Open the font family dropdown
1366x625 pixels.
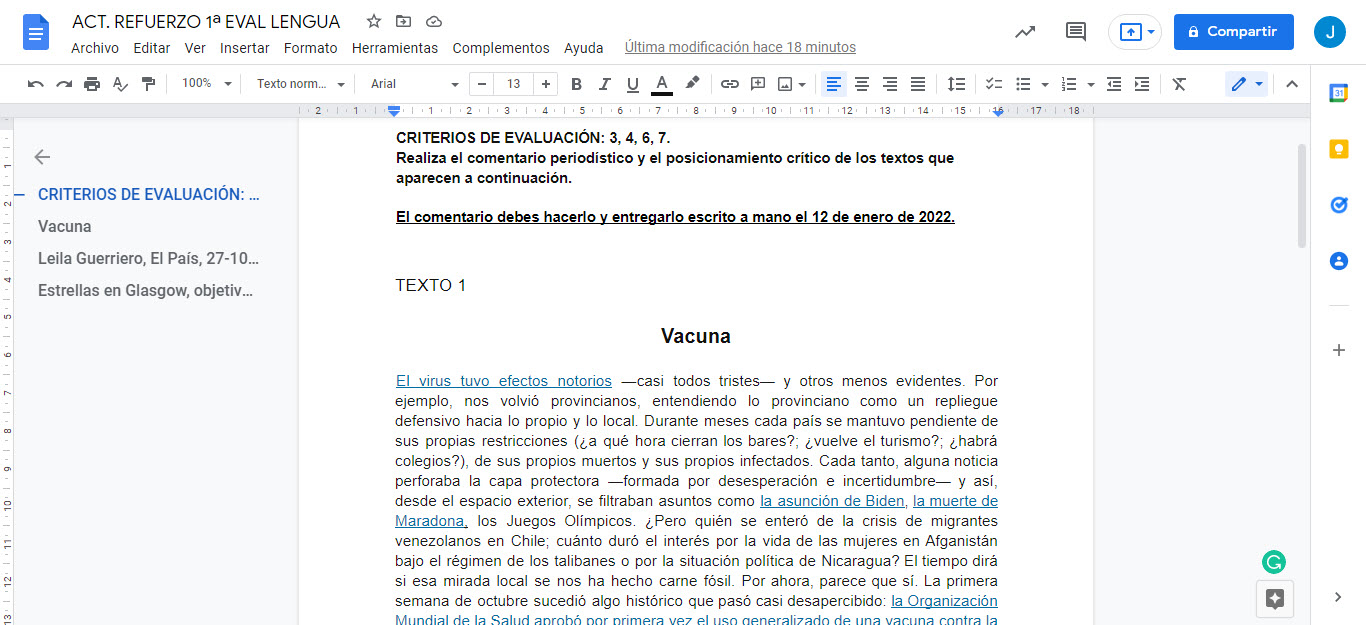[x=410, y=84]
